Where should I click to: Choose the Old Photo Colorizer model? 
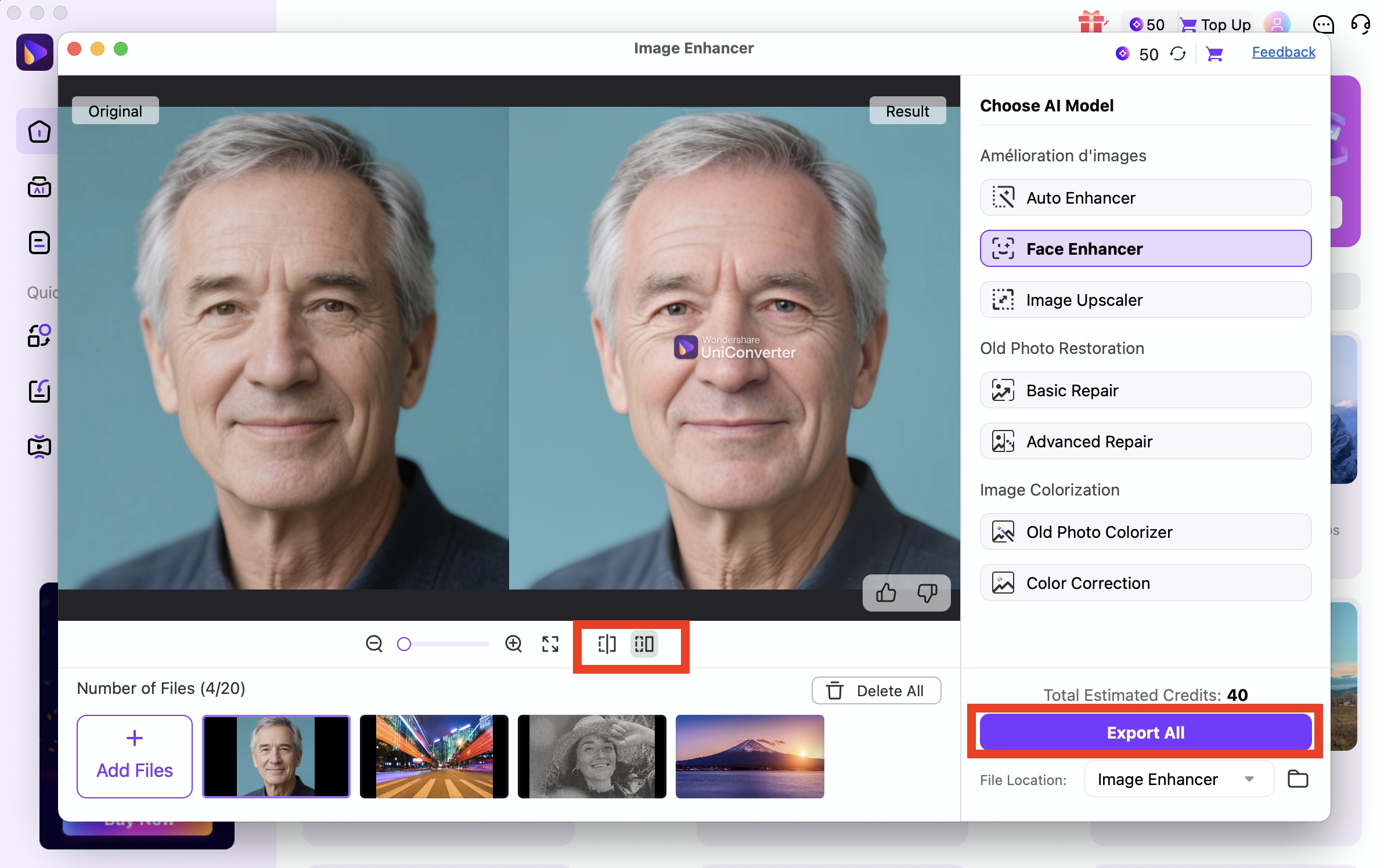1144,531
